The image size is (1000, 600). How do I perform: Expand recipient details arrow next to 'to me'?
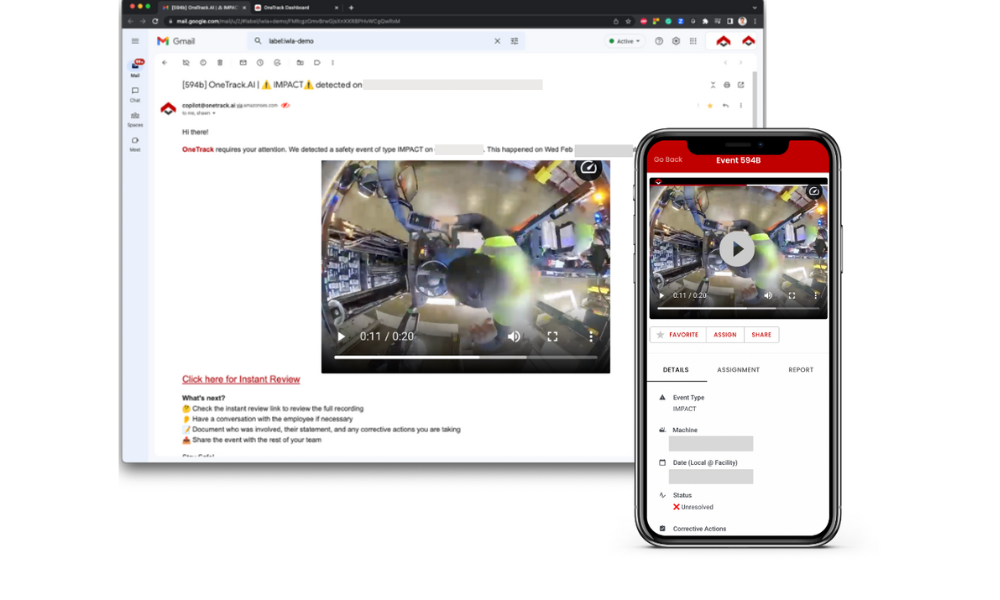pos(213,113)
